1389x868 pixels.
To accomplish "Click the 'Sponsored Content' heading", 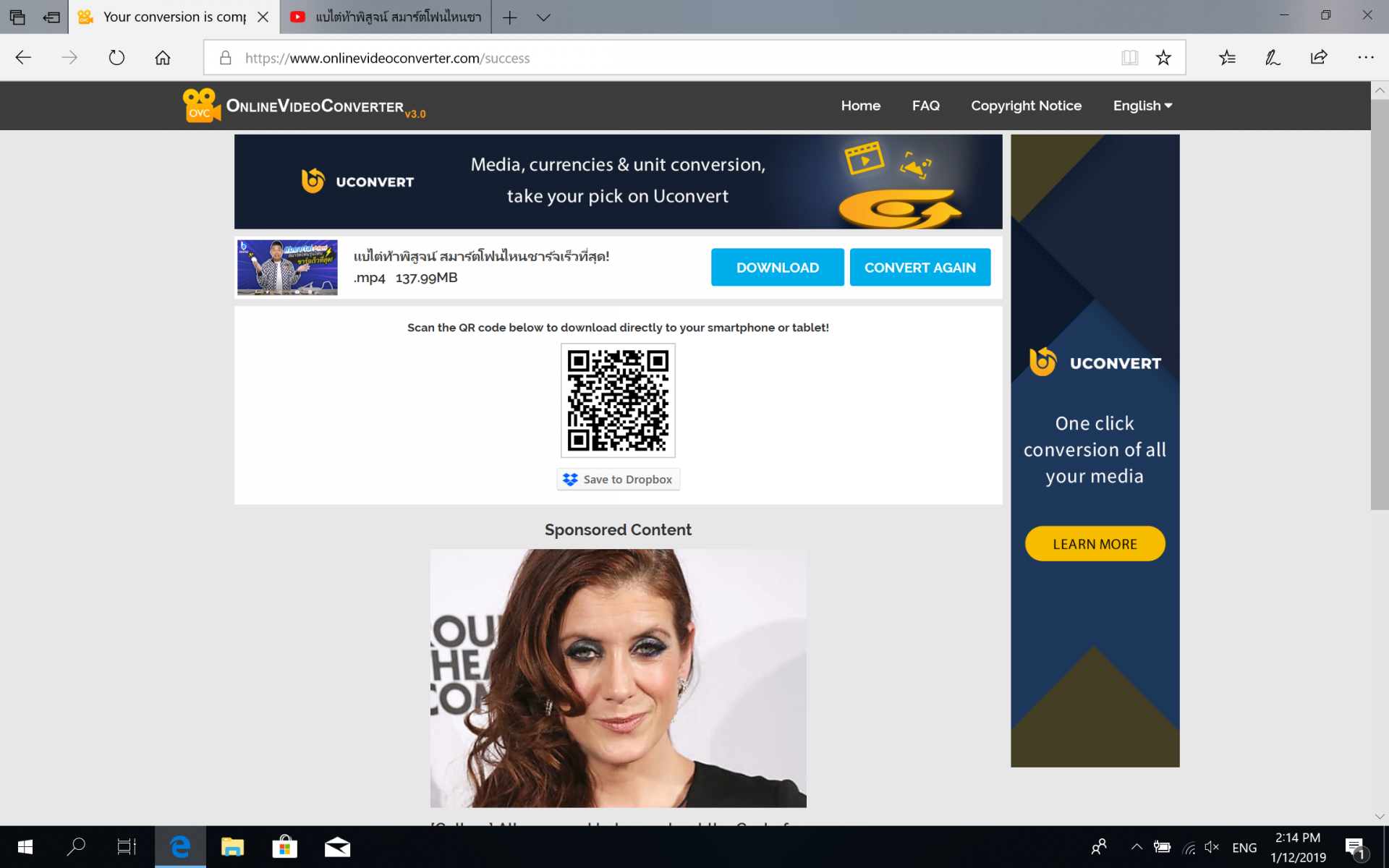I will (x=618, y=529).
